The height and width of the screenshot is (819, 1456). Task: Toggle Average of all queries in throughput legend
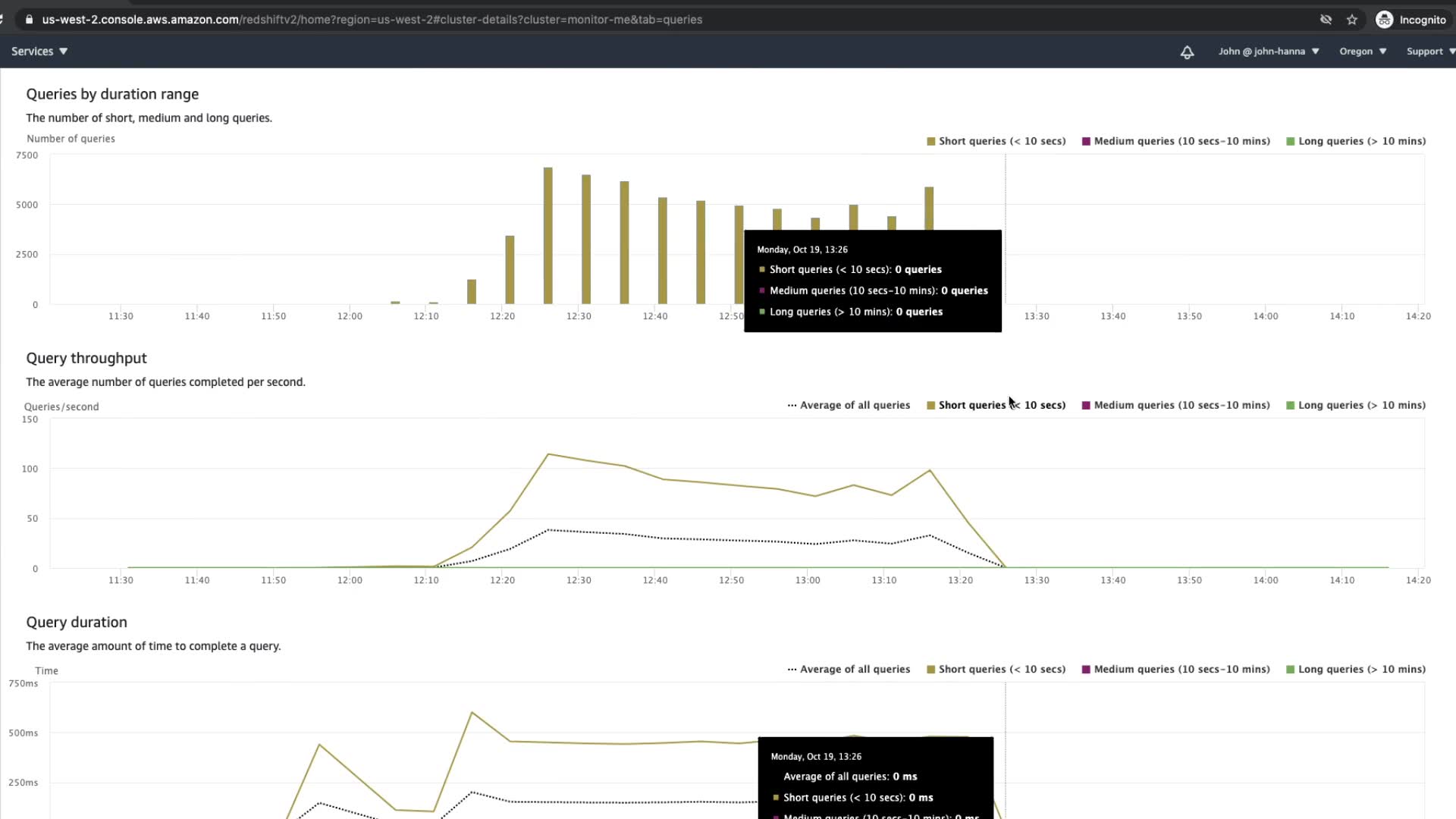tap(854, 405)
